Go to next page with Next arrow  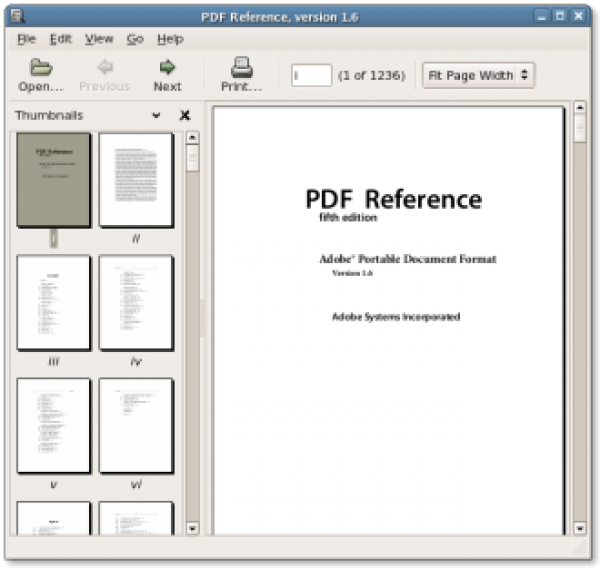[x=167, y=68]
